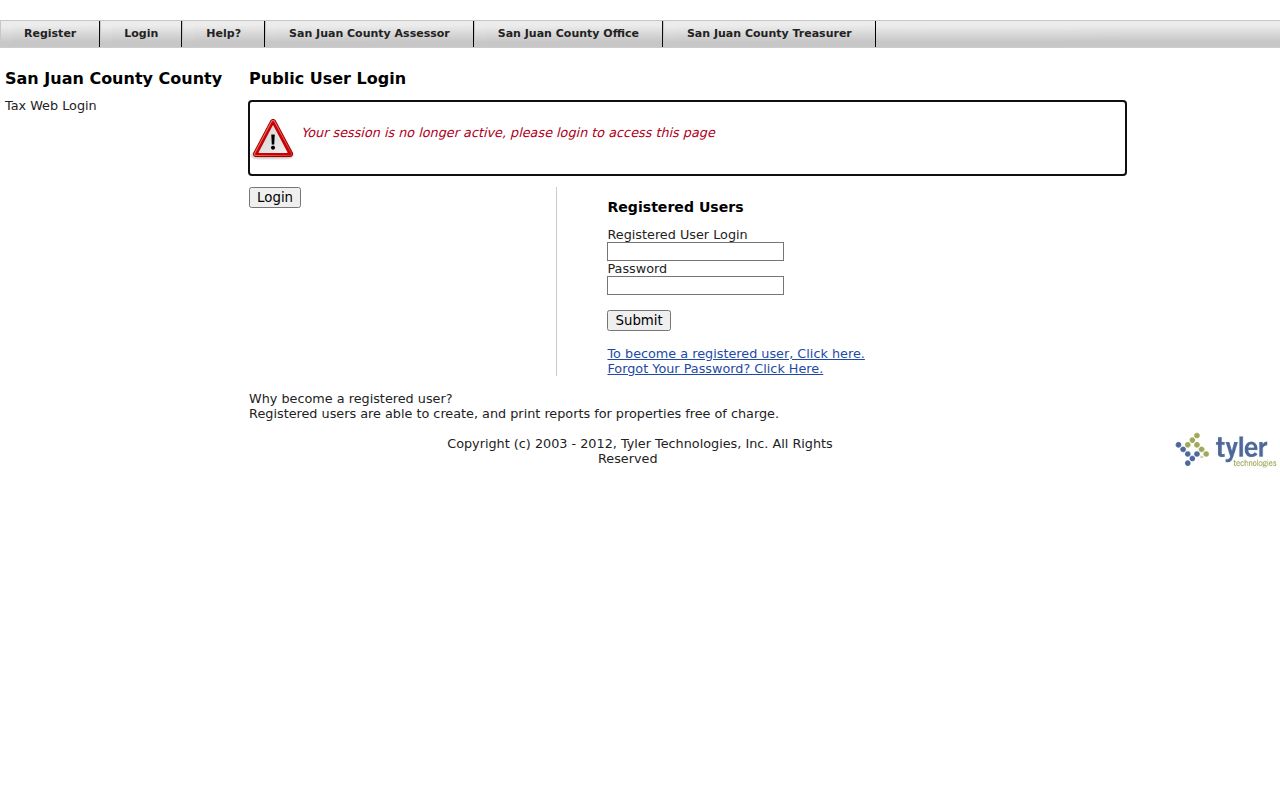The height and width of the screenshot is (800, 1280).
Task: Submit the registered user login form
Action: tap(639, 320)
